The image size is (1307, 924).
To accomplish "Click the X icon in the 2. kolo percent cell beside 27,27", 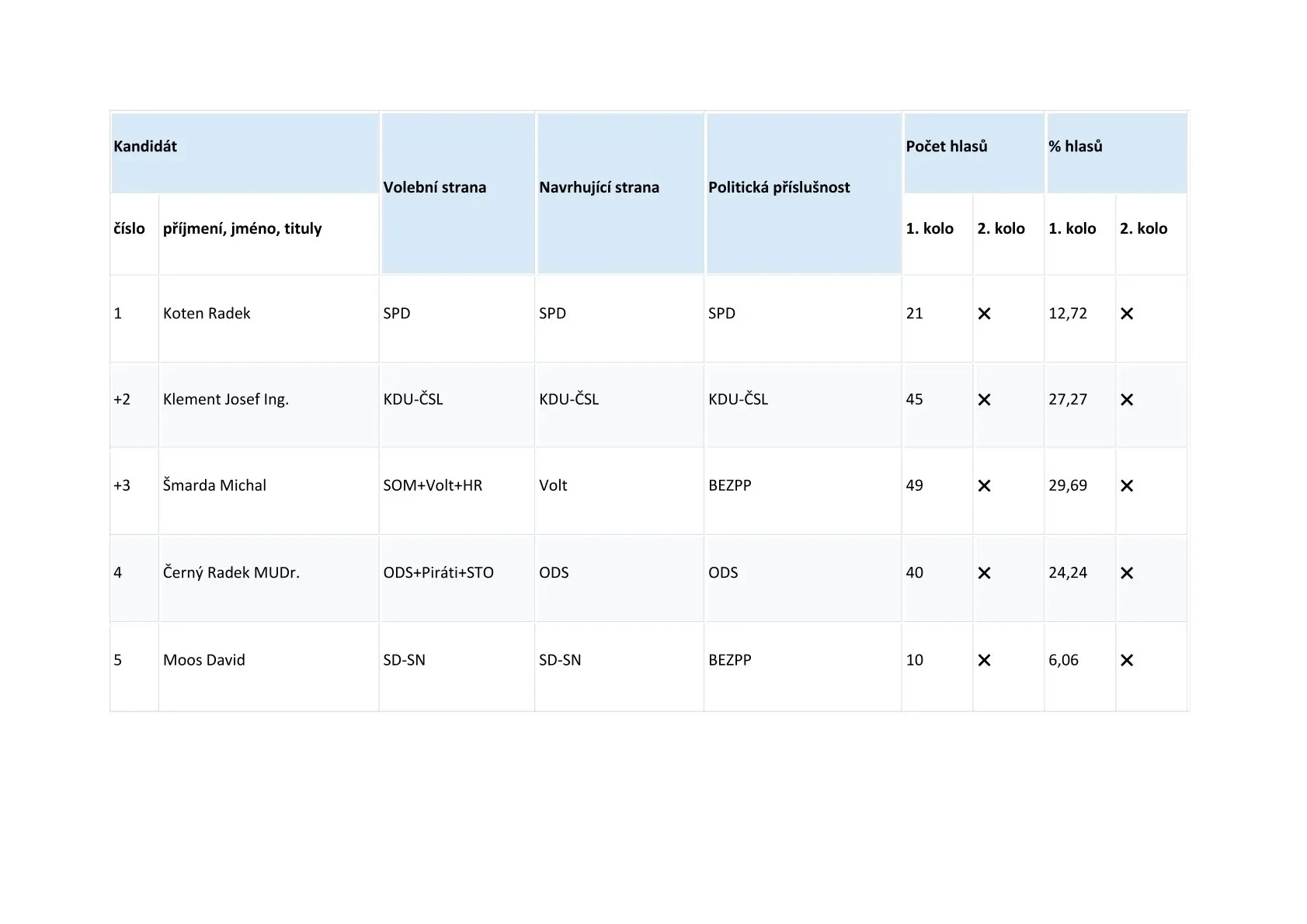I will [x=1127, y=400].
